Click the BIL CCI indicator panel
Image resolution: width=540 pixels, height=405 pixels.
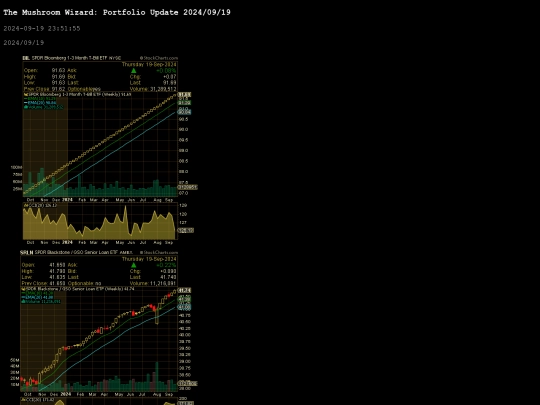tap(100, 221)
